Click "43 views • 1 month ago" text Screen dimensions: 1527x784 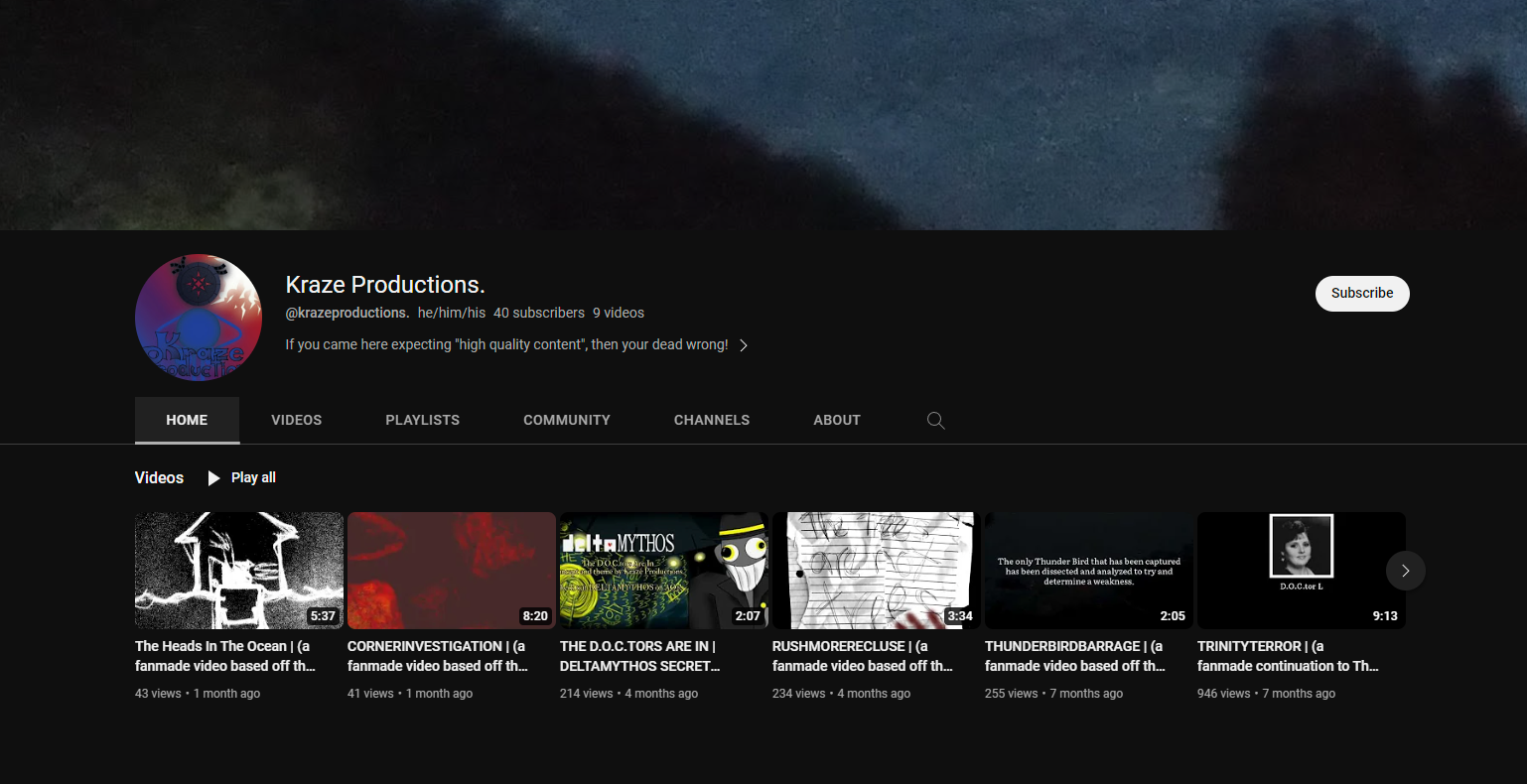click(x=198, y=694)
